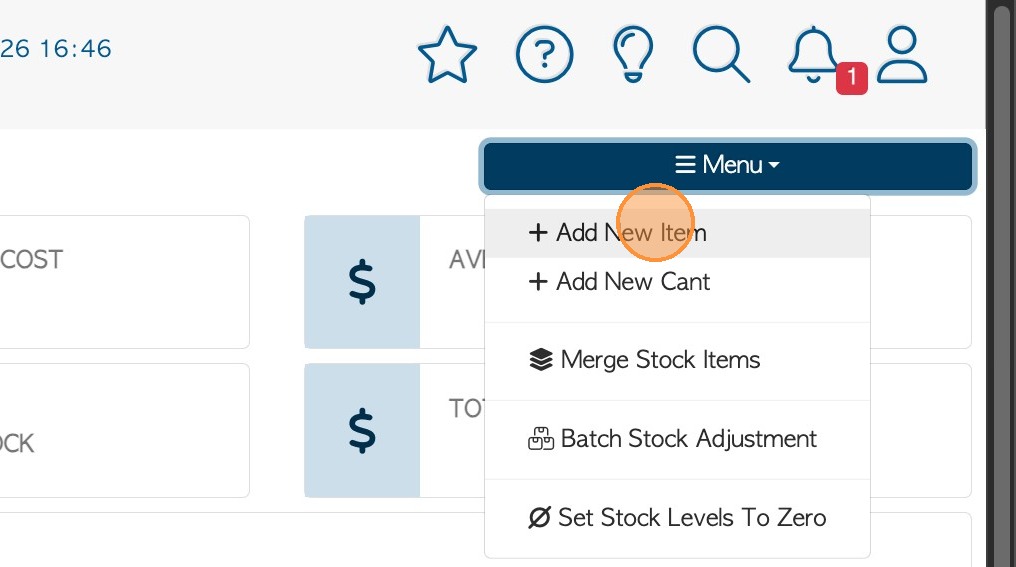Choose Add New Cant menu entry
Screen dimensions: 1016x567
point(633,282)
